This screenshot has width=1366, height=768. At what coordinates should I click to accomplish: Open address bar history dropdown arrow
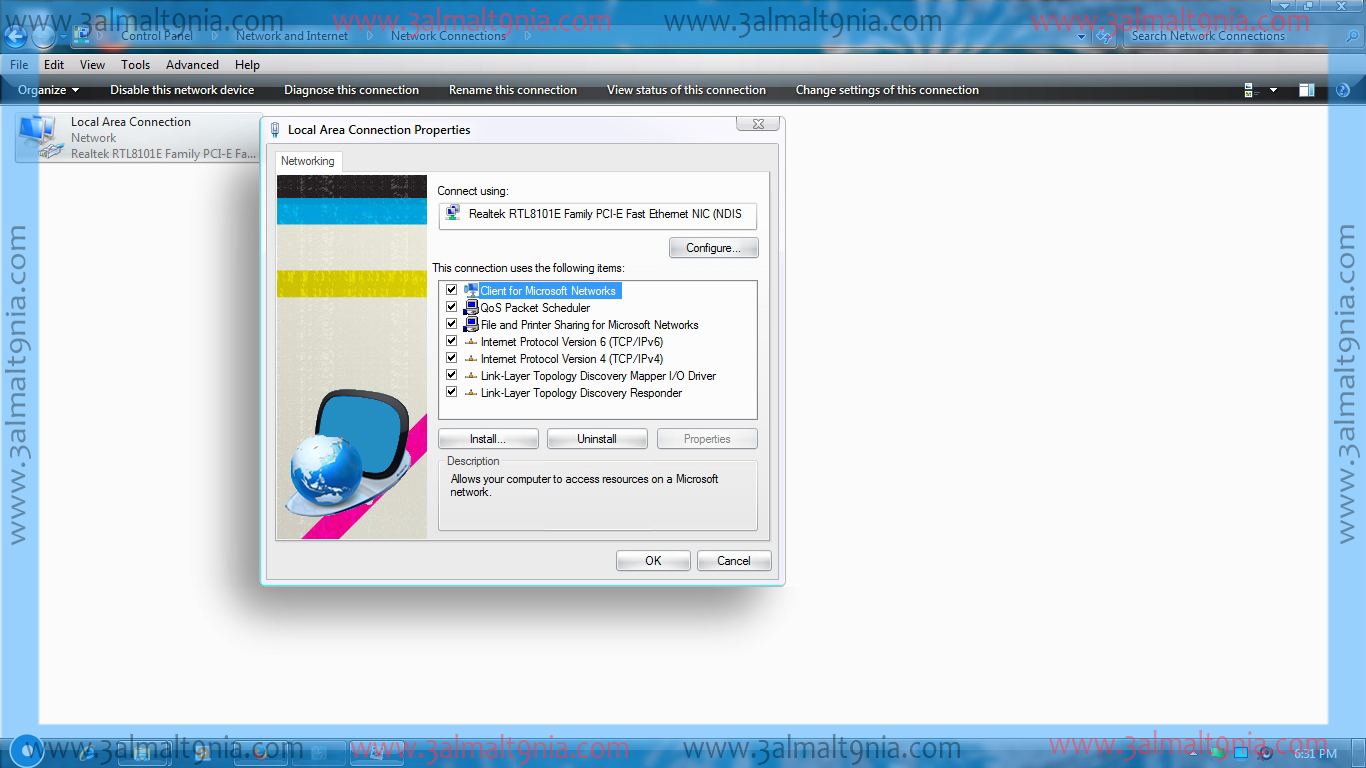[x=1081, y=36]
